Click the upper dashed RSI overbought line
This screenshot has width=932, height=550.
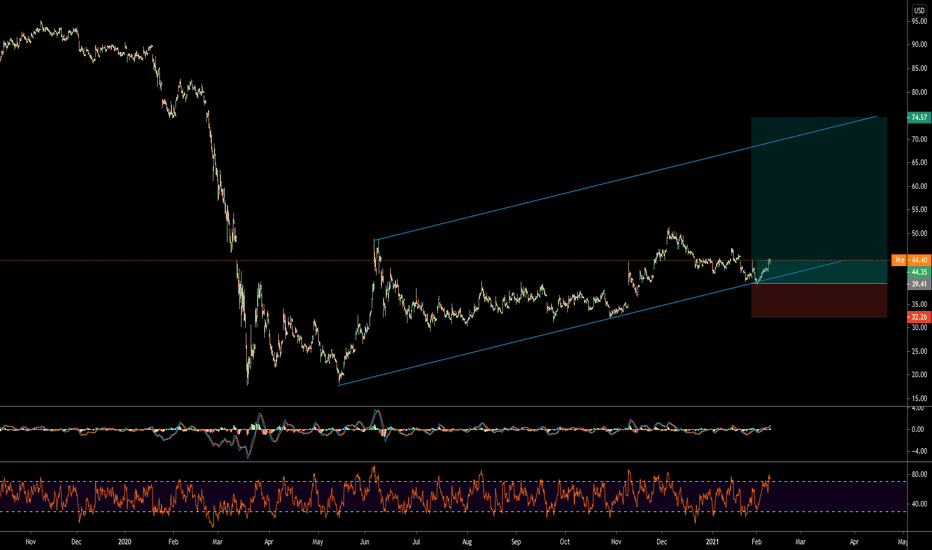pyautogui.click(x=452, y=482)
